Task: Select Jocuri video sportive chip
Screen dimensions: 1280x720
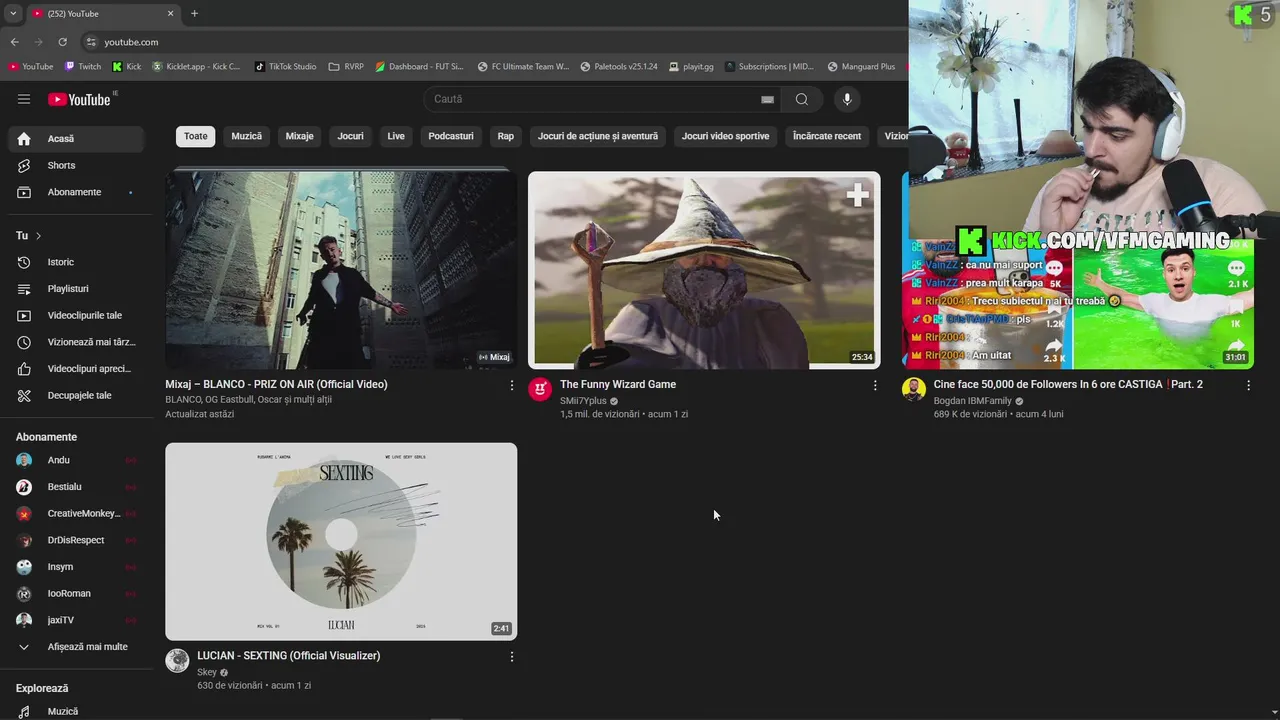Action: [726, 136]
